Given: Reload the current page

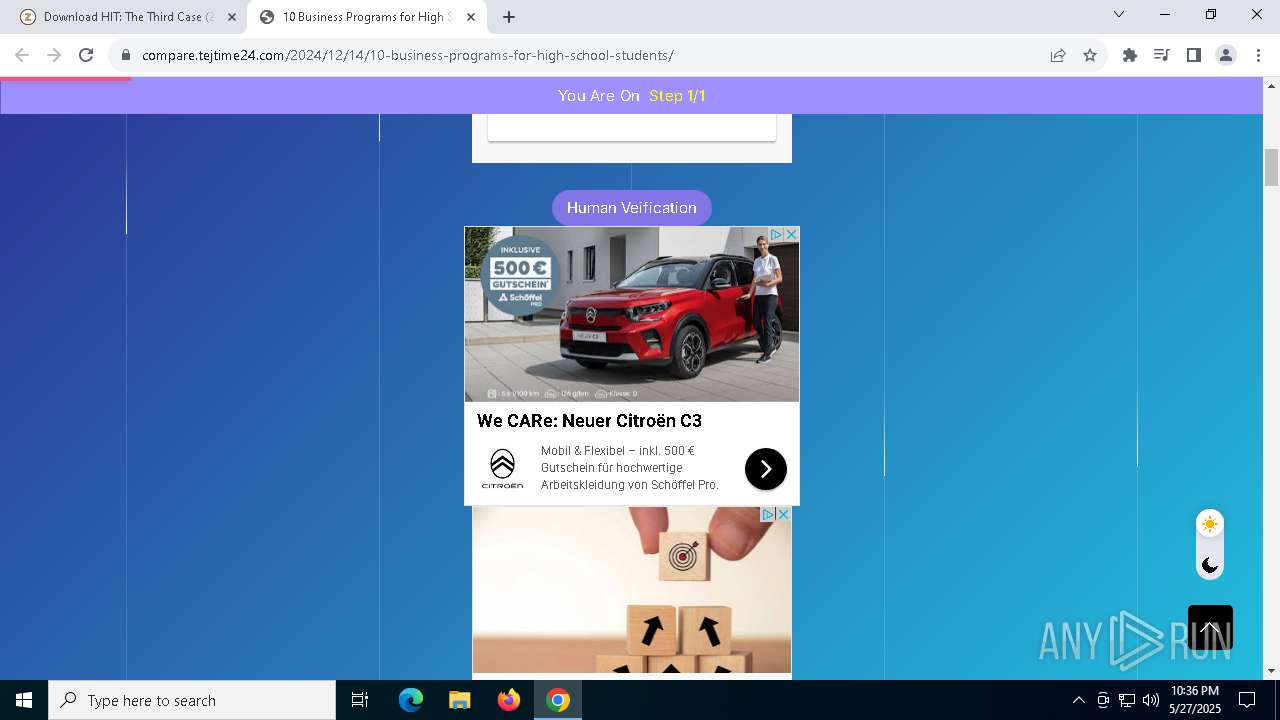Looking at the screenshot, I should pyautogui.click(x=86, y=55).
